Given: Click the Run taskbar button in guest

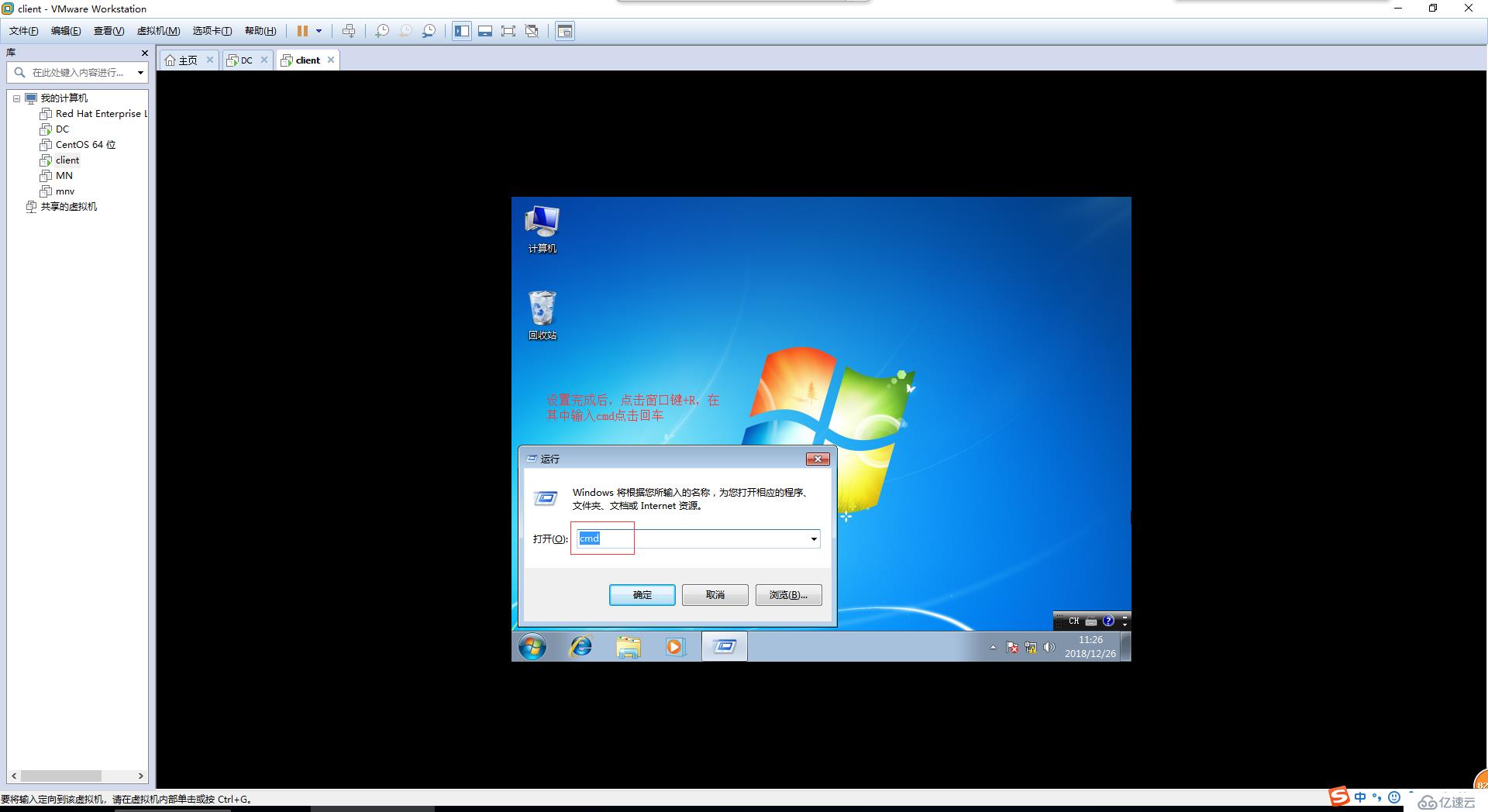Looking at the screenshot, I should click(725, 646).
